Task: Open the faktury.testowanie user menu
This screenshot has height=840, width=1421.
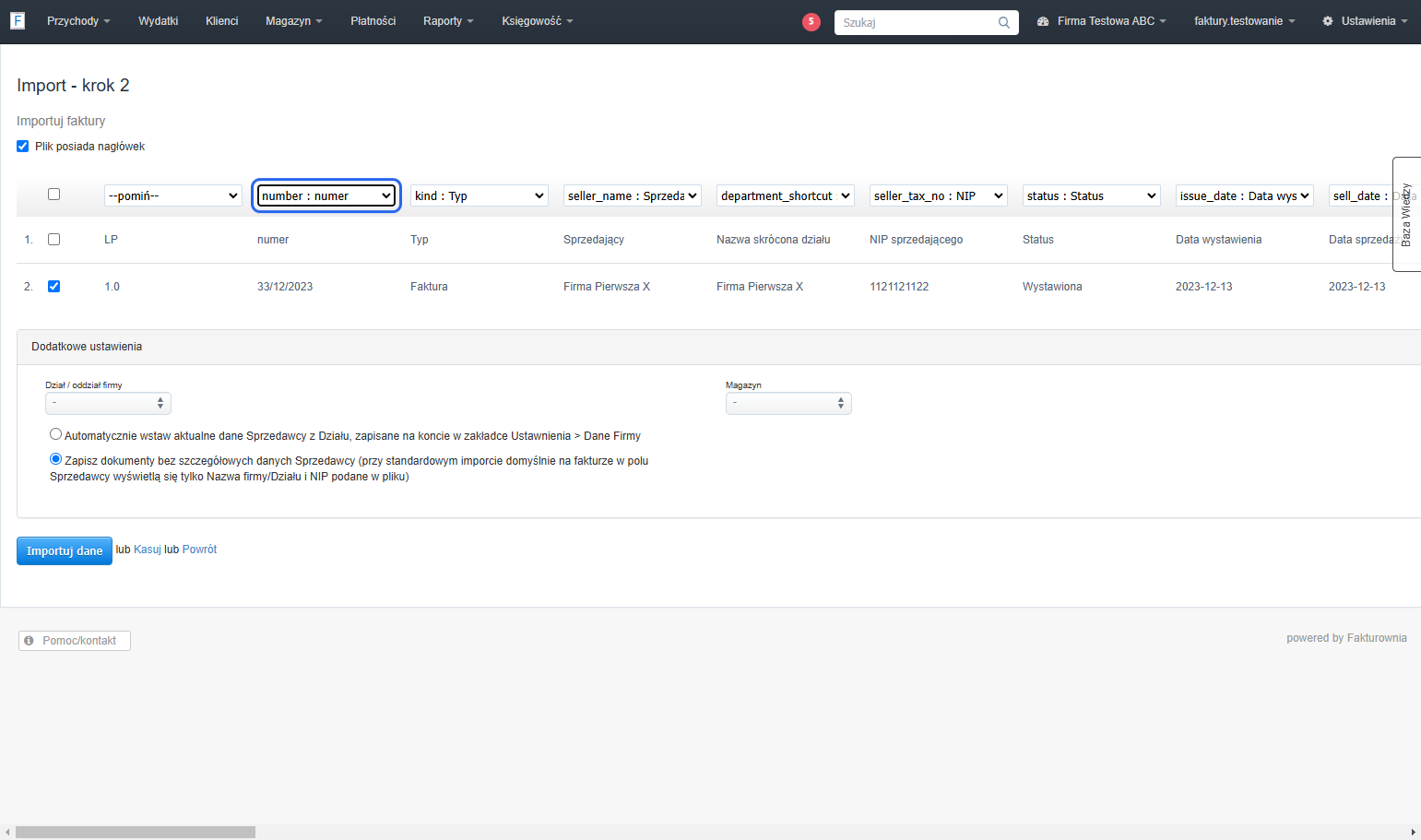Action: pos(1245,21)
